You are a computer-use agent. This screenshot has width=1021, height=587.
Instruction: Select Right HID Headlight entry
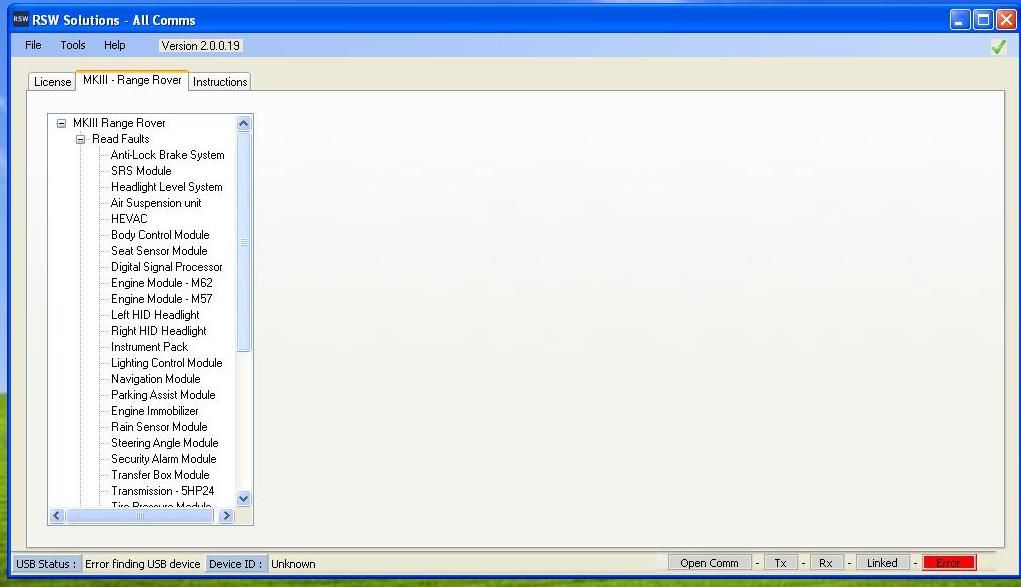click(x=159, y=331)
